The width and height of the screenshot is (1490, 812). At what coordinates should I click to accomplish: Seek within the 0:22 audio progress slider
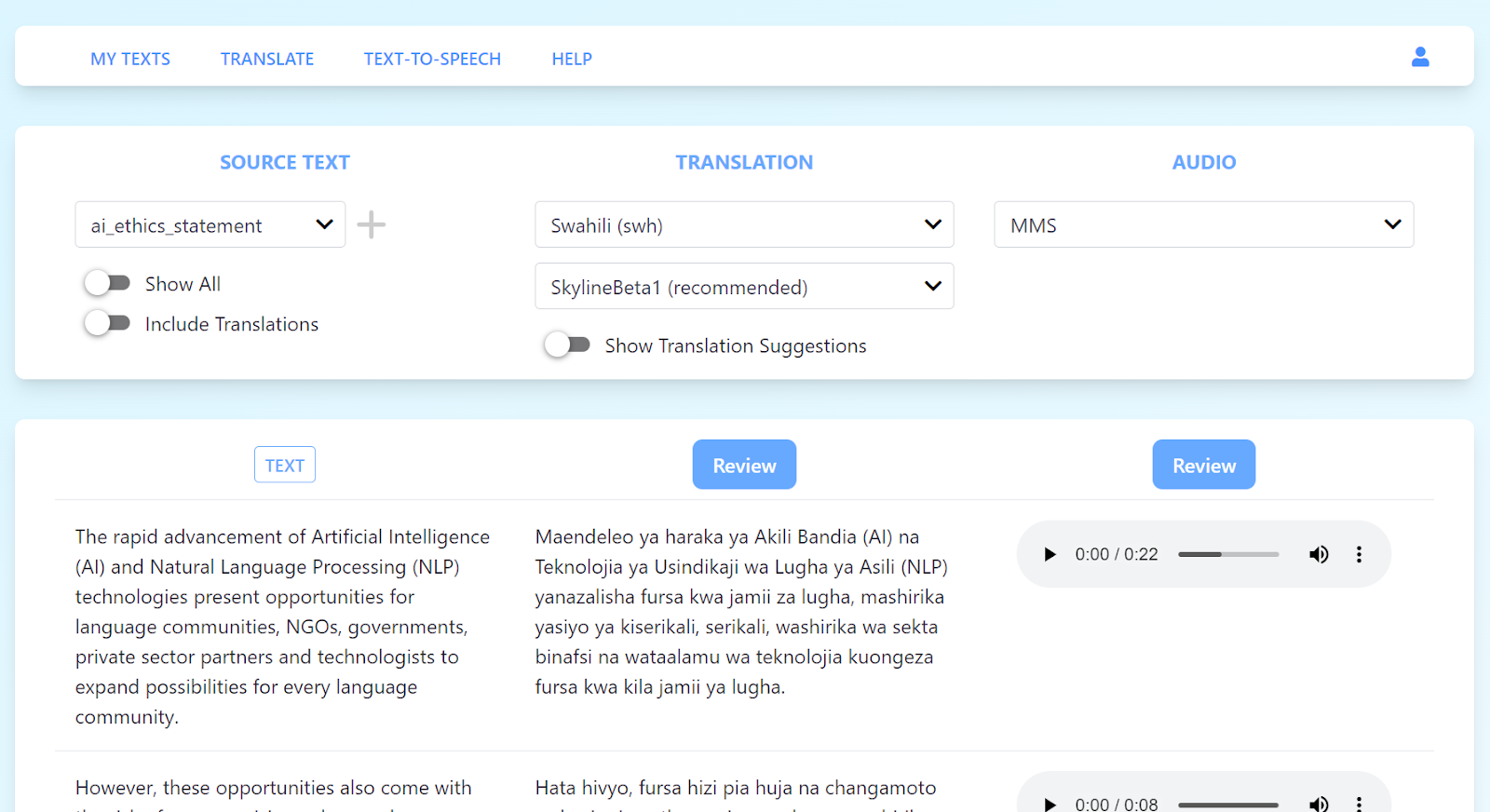tap(1228, 554)
